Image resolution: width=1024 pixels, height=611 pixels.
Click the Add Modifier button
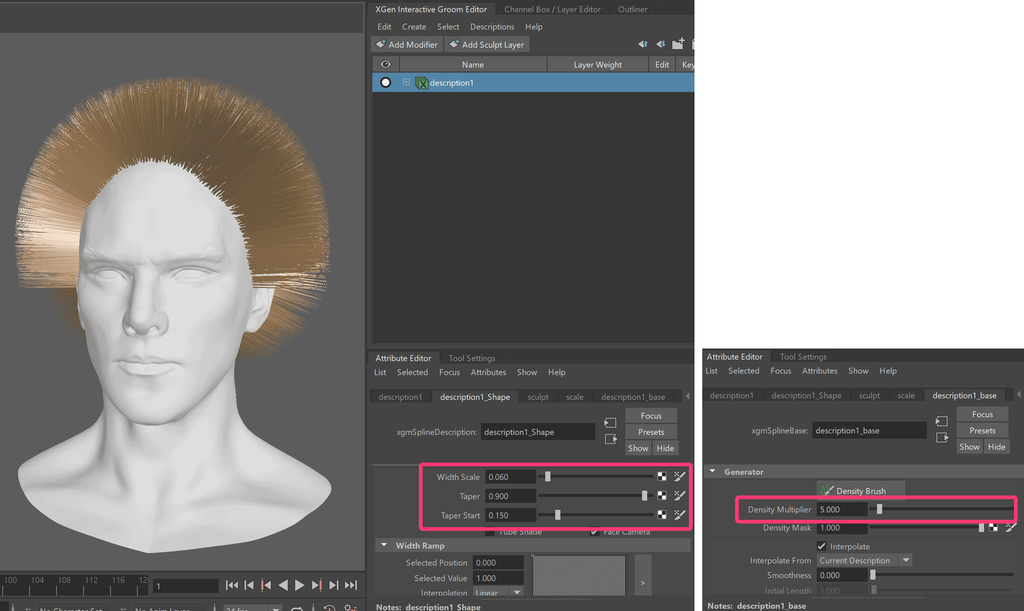click(406, 45)
